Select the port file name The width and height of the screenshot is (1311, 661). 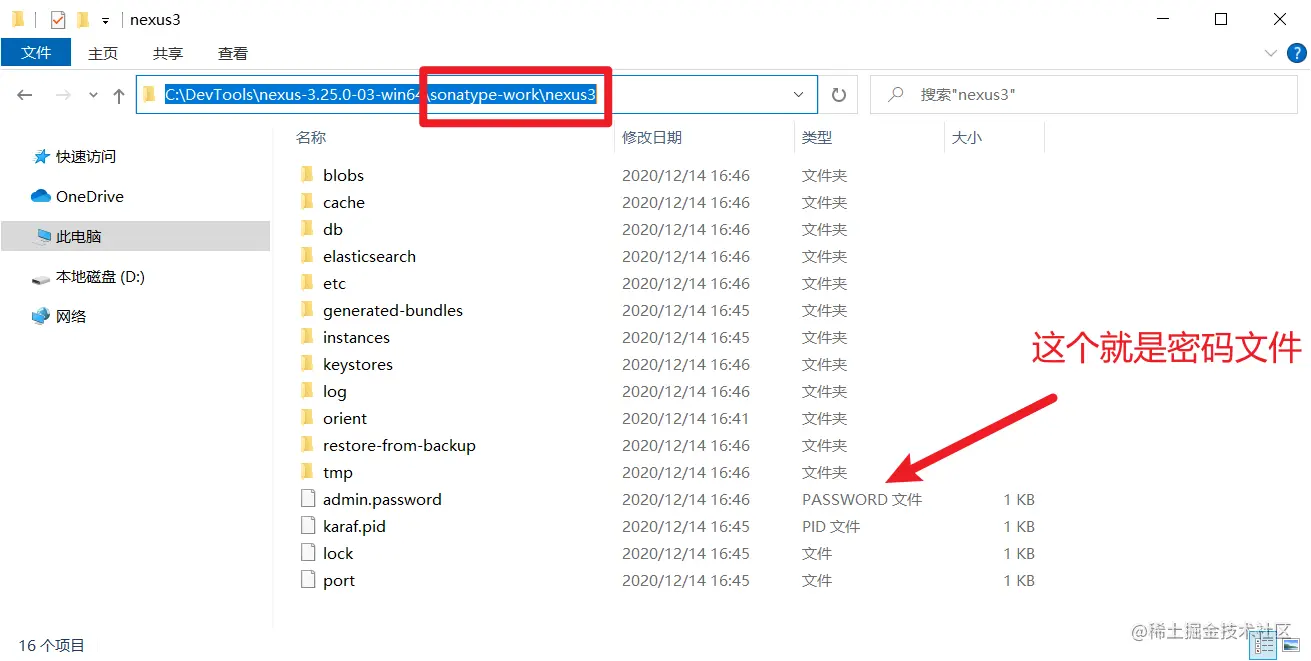339,580
